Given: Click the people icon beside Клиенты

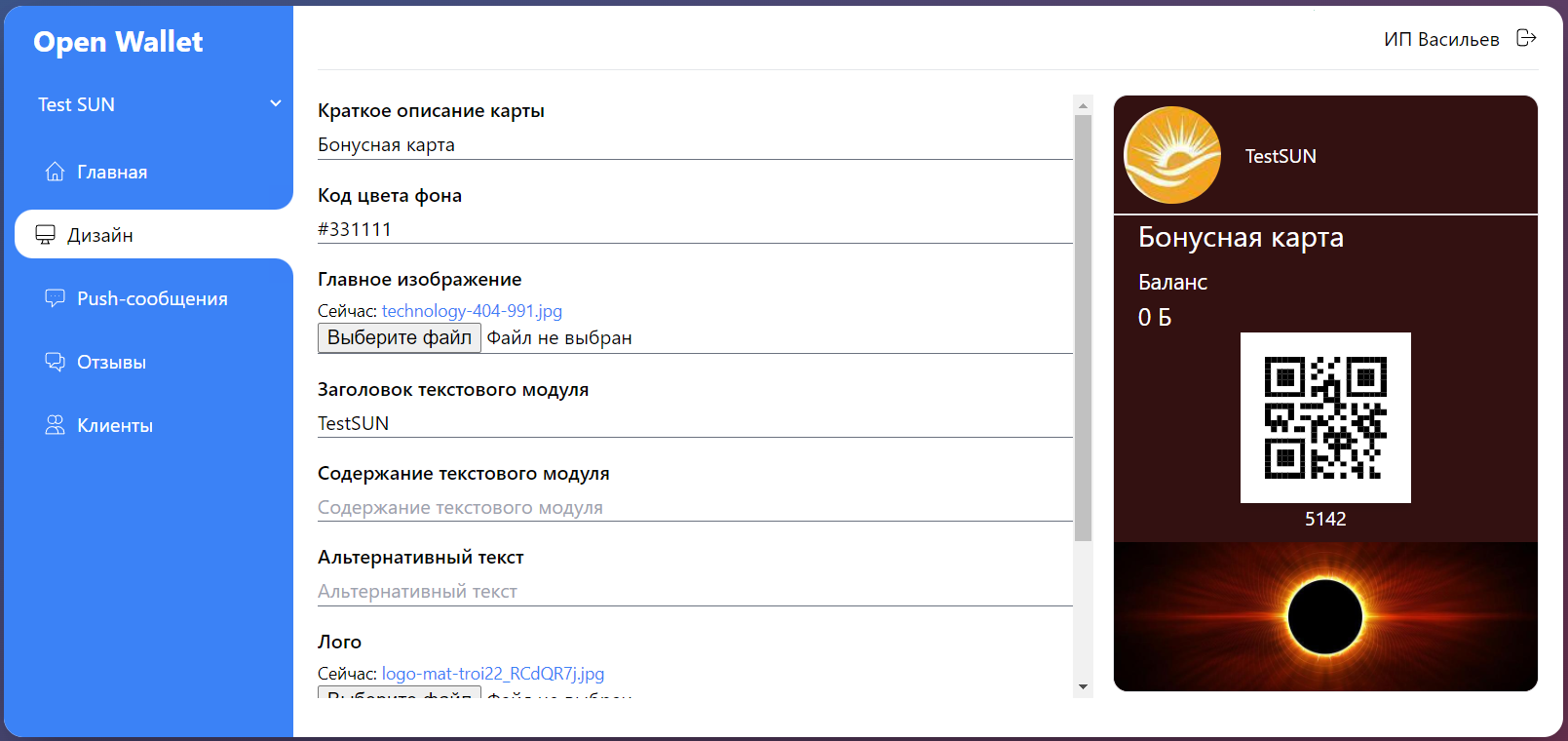Looking at the screenshot, I should (56, 425).
